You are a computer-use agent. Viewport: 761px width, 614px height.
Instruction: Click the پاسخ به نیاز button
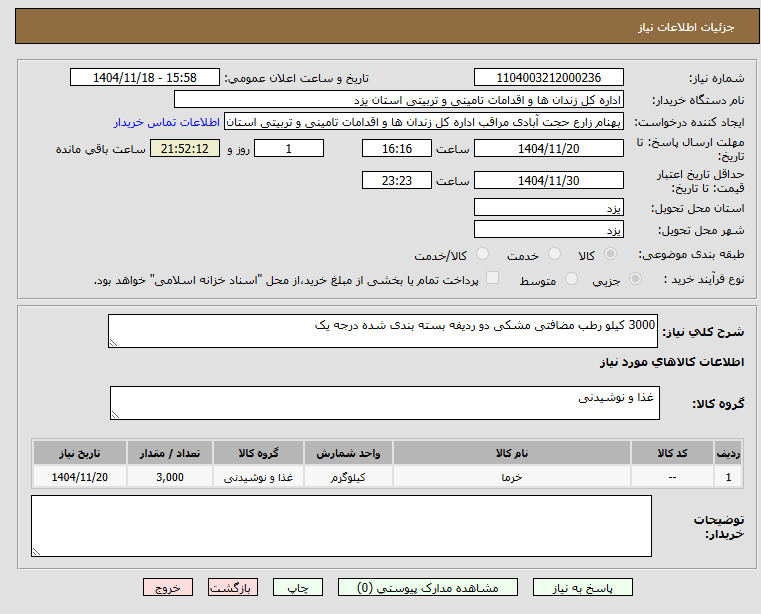[x=582, y=587]
